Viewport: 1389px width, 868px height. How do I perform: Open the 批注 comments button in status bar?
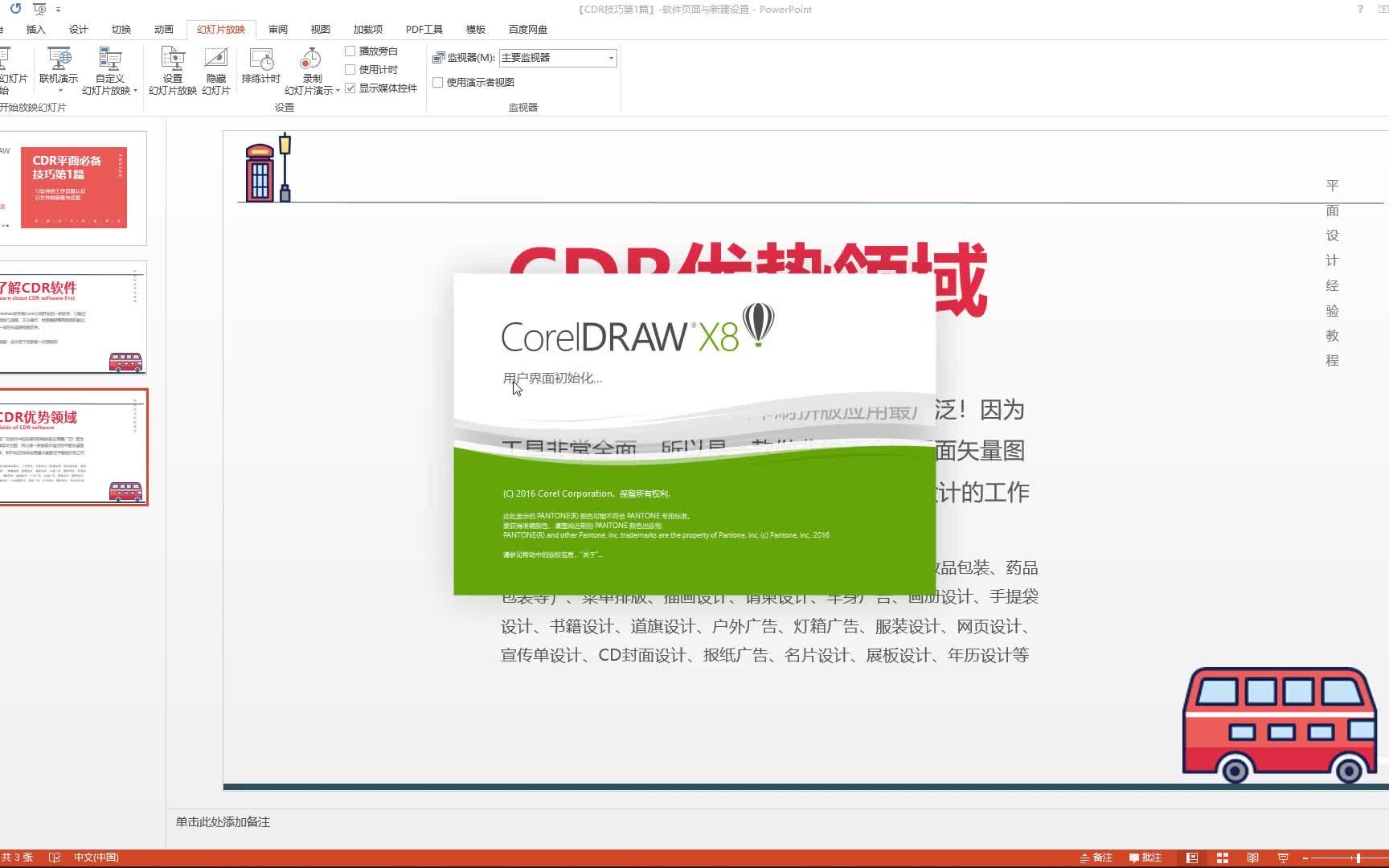(1145, 858)
